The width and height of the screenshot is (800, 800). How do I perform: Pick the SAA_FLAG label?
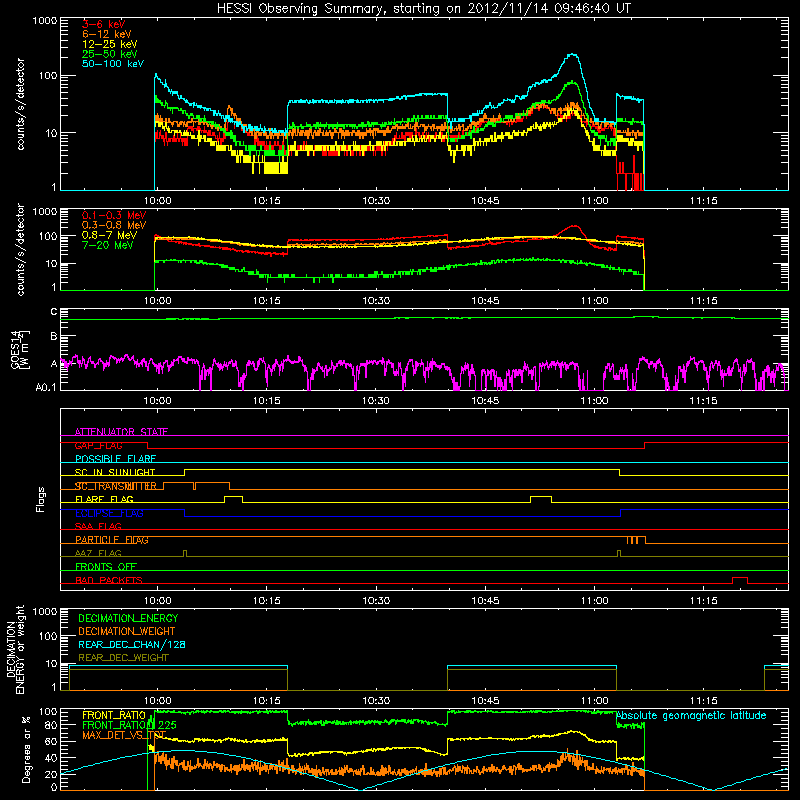click(98, 527)
